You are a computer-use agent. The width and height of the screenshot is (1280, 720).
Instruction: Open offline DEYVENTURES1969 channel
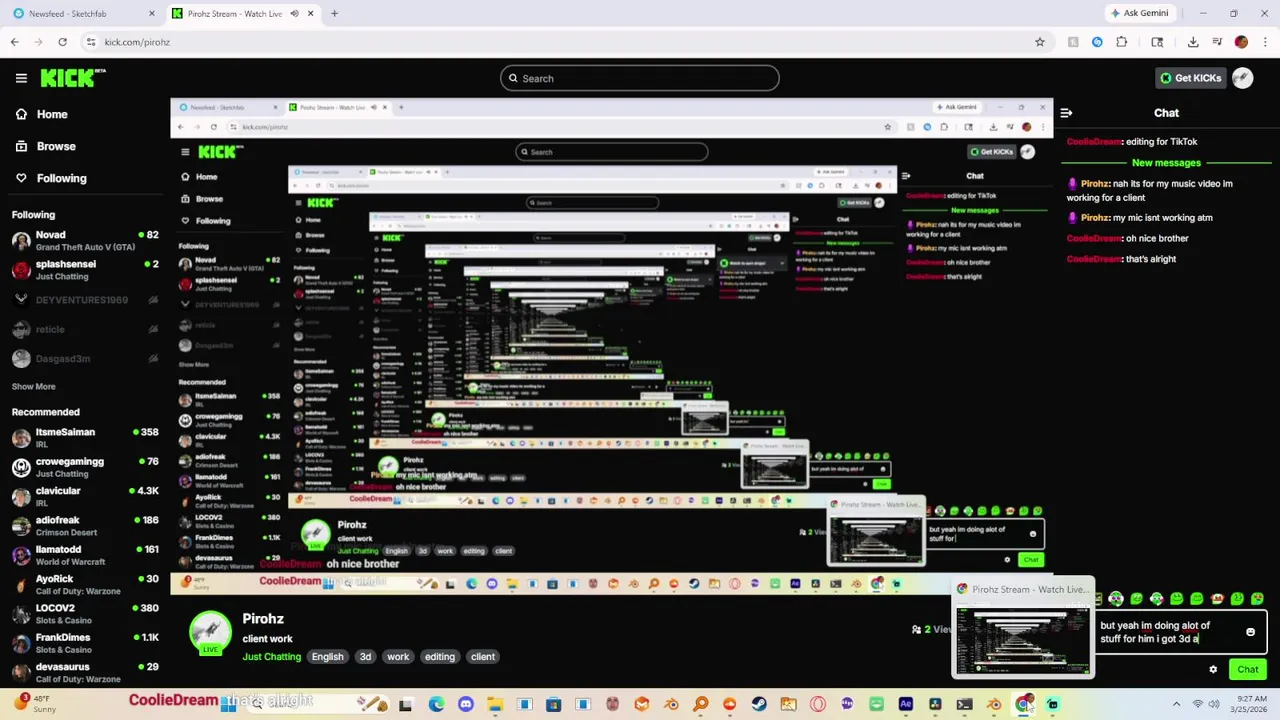(x=85, y=300)
